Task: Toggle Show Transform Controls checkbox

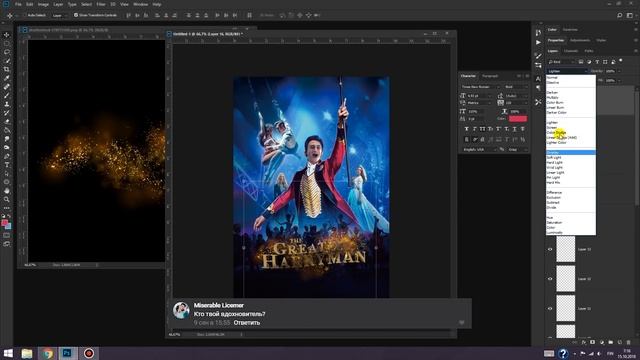Action: [76, 15]
